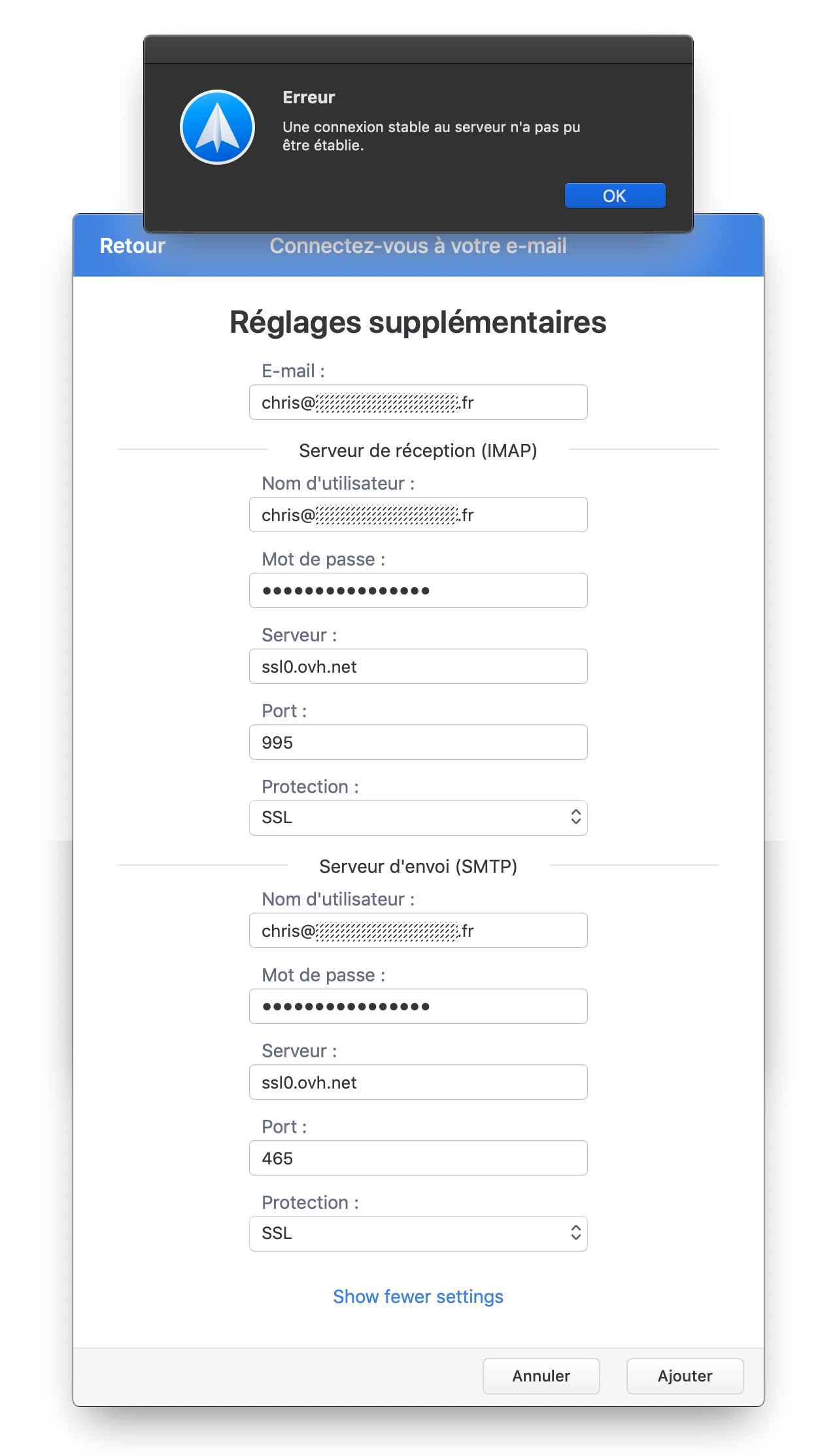Click the E-mail address field
Viewport: 837px width, 1456px height.
coord(418,402)
